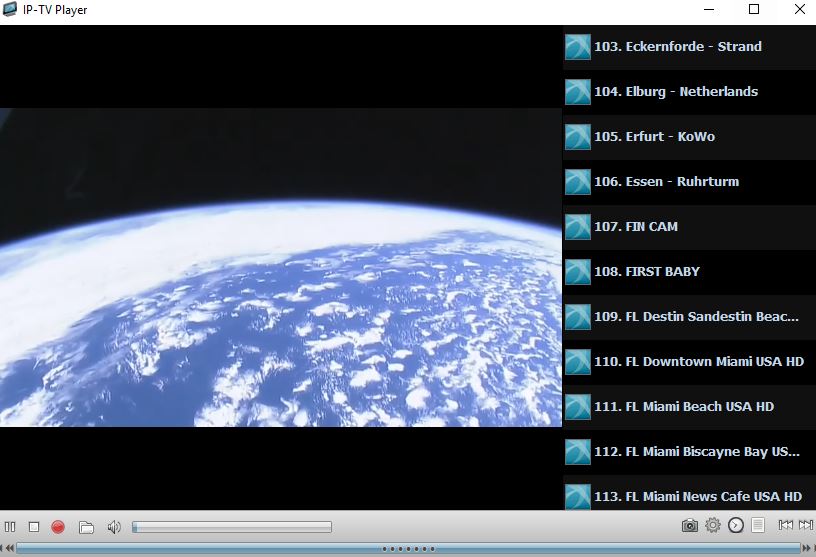816x557 pixels.
Task: Select channel 111. FL Miami Beach USA HD
Action: [689, 407]
